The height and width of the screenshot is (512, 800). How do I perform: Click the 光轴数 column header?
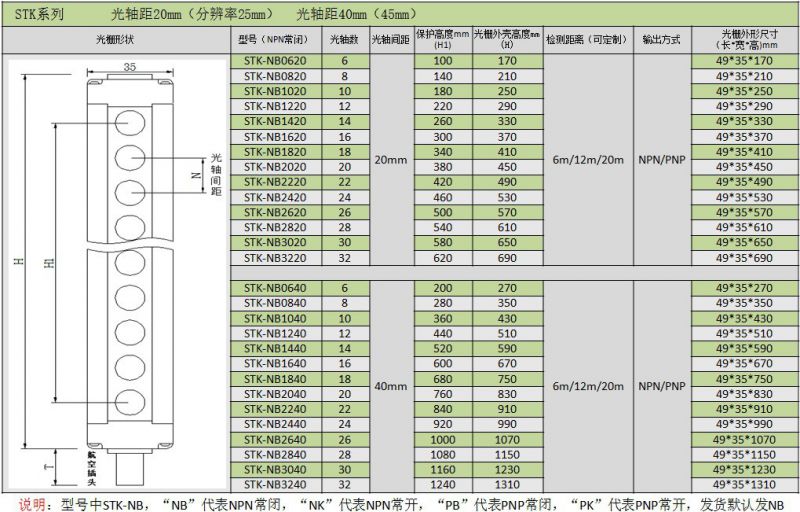click(x=345, y=39)
